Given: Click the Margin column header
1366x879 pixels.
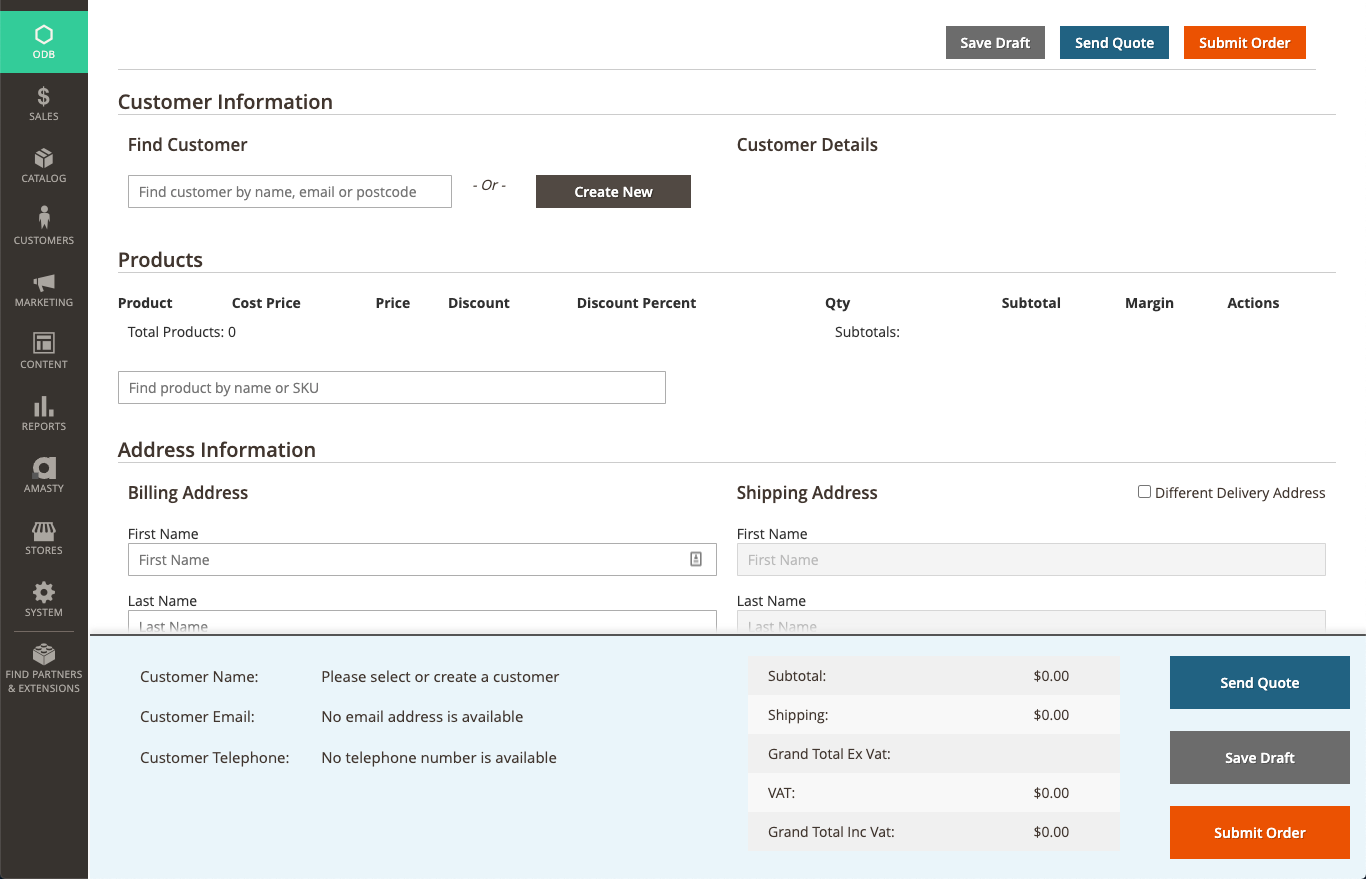Looking at the screenshot, I should 1149,303.
